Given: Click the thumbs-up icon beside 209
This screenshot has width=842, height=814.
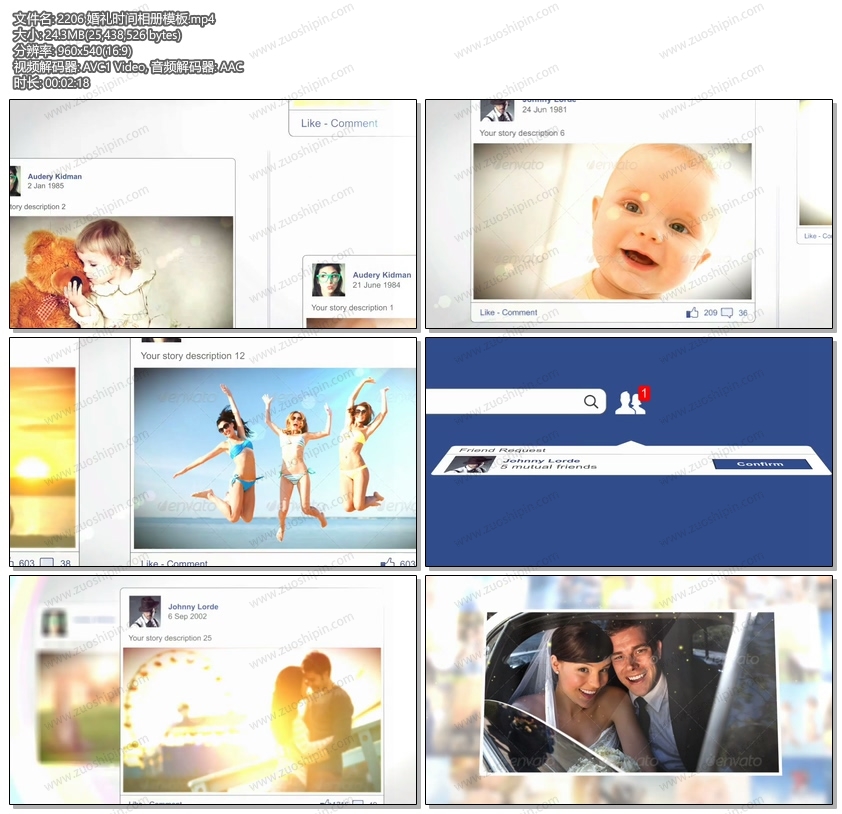Looking at the screenshot, I should click(x=692, y=312).
